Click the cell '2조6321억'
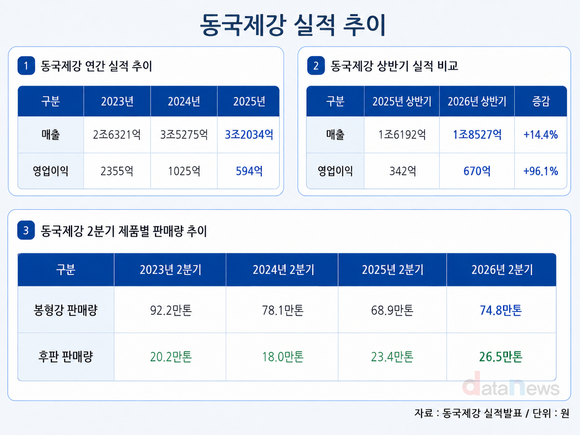Screen dimensions: 580x435 click(x=117, y=135)
